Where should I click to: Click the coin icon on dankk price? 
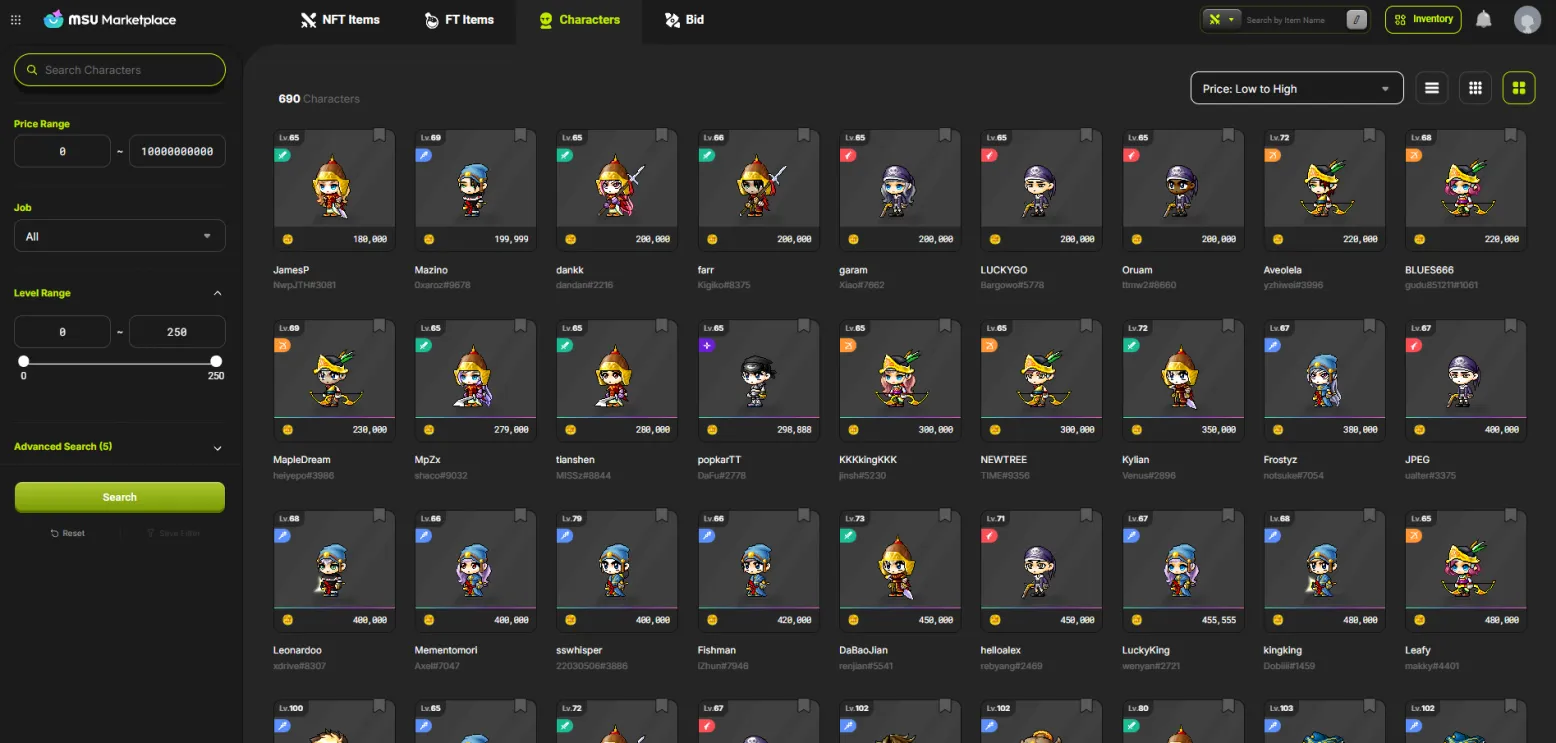570,239
